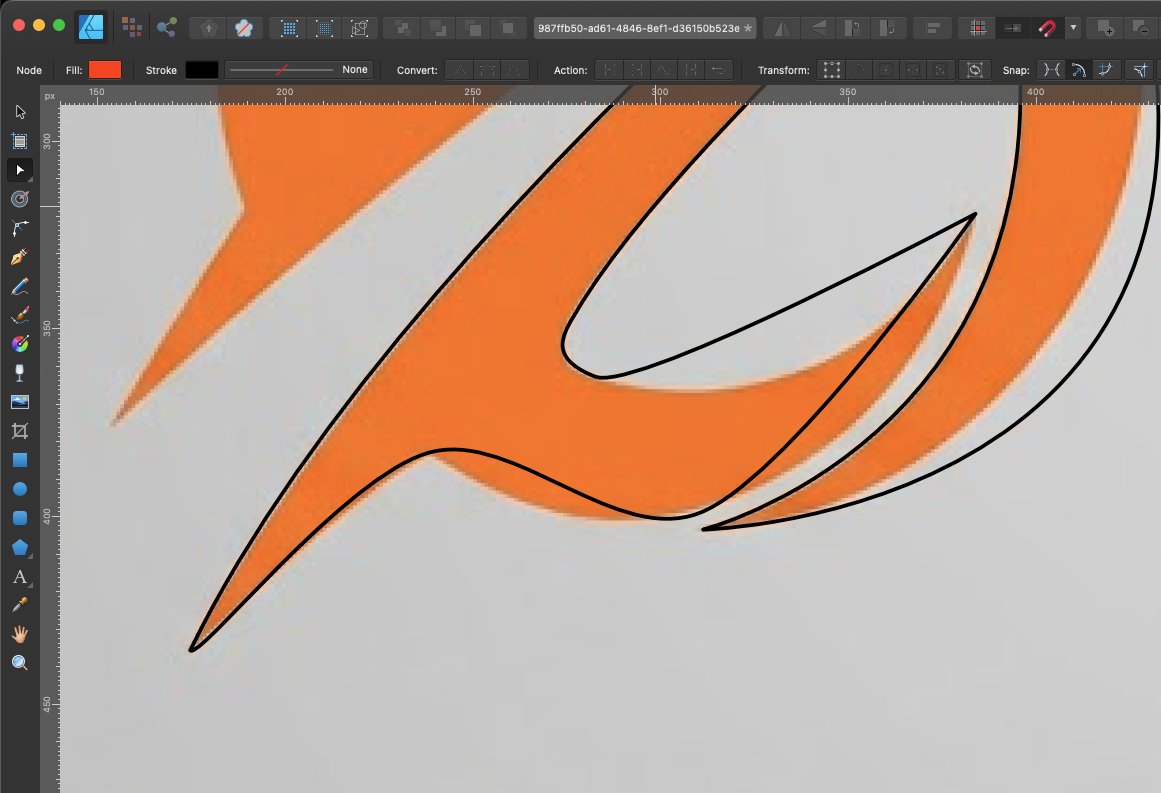Select the Pen tool
The height and width of the screenshot is (793, 1161).
coord(20,257)
